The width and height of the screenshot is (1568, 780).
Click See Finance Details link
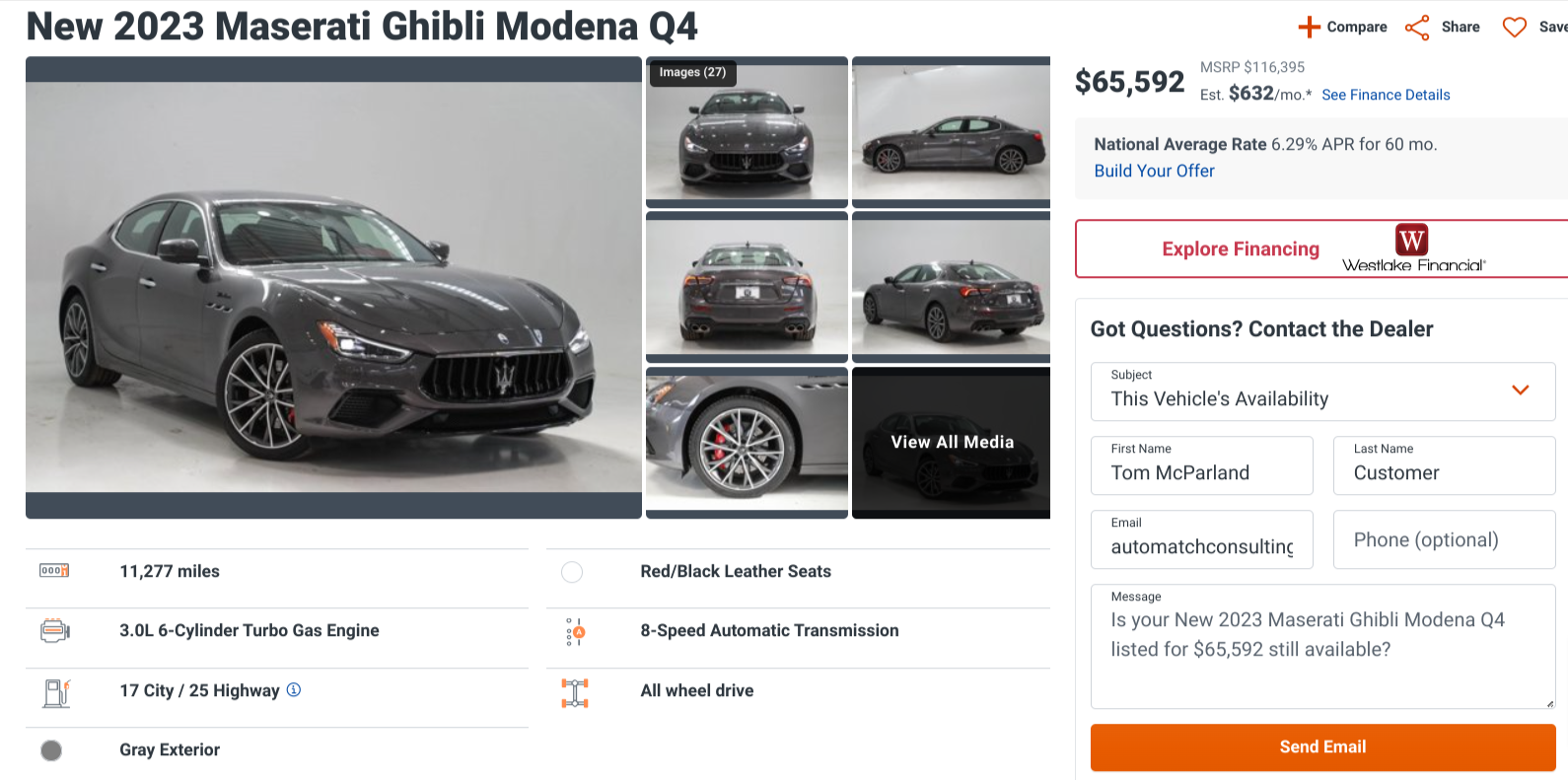1386,95
